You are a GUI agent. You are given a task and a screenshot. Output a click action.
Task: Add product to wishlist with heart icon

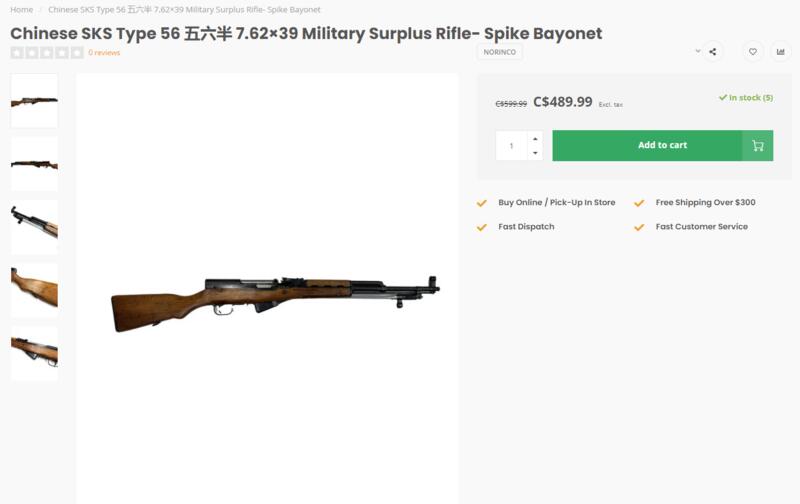pos(753,52)
